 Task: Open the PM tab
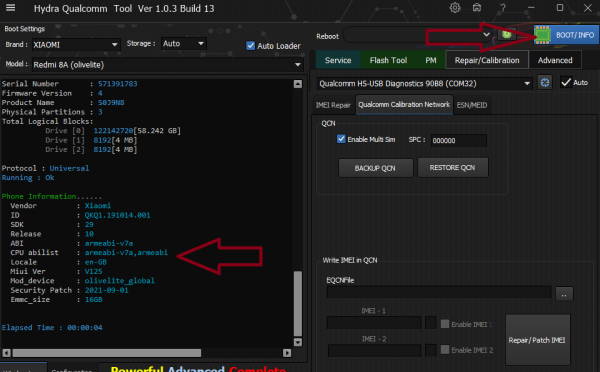click(x=430, y=60)
